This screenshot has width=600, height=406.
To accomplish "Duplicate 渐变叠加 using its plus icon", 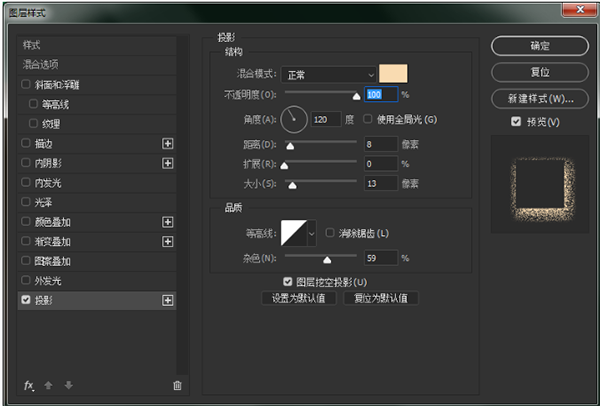I will tap(168, 241).
